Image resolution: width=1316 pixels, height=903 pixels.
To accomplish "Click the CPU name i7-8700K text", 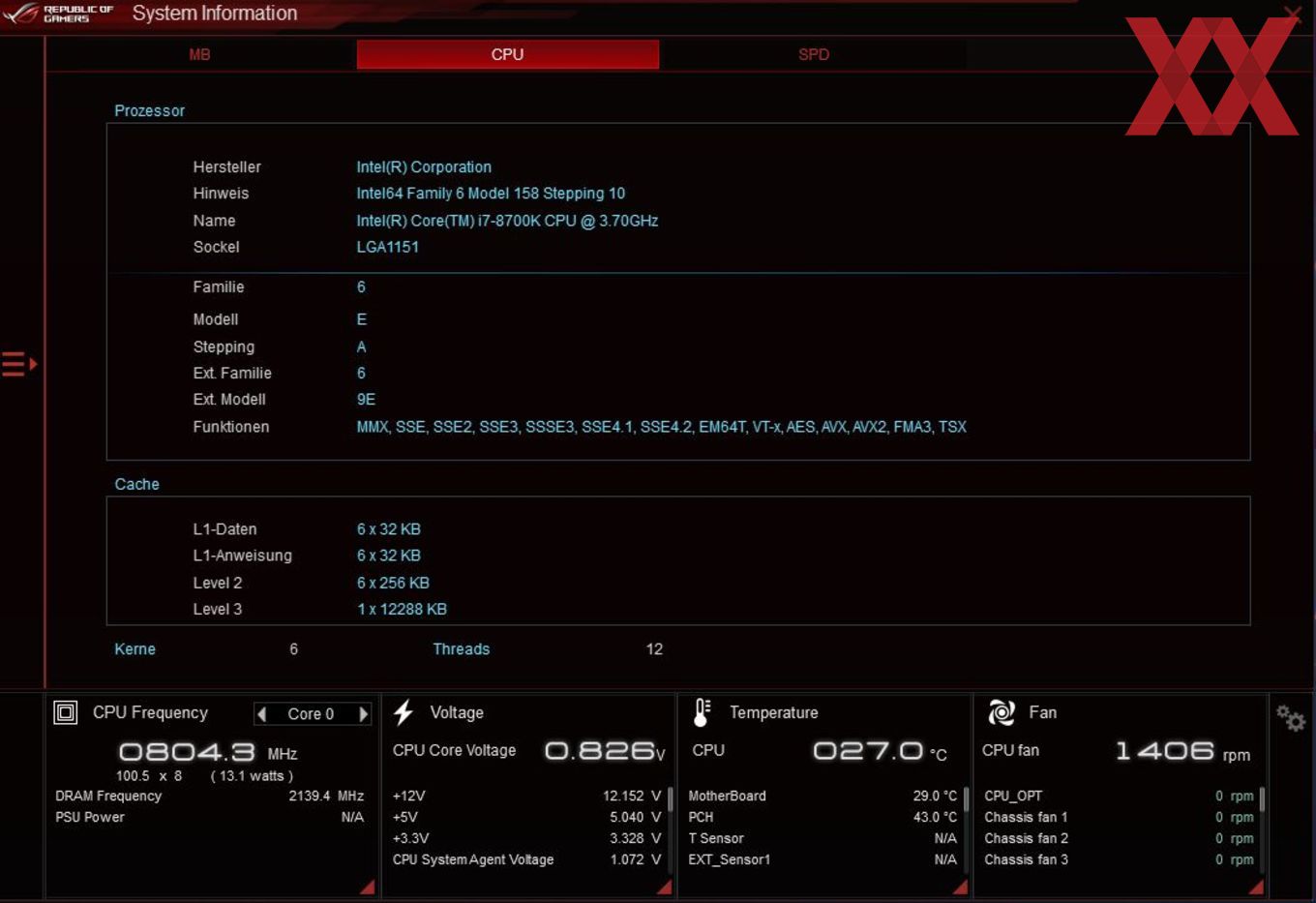I will (x=507, y=221).
